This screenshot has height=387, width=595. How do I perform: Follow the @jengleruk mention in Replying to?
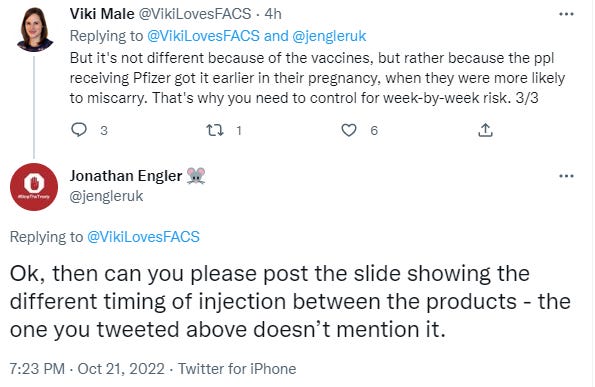click(329, 36)
